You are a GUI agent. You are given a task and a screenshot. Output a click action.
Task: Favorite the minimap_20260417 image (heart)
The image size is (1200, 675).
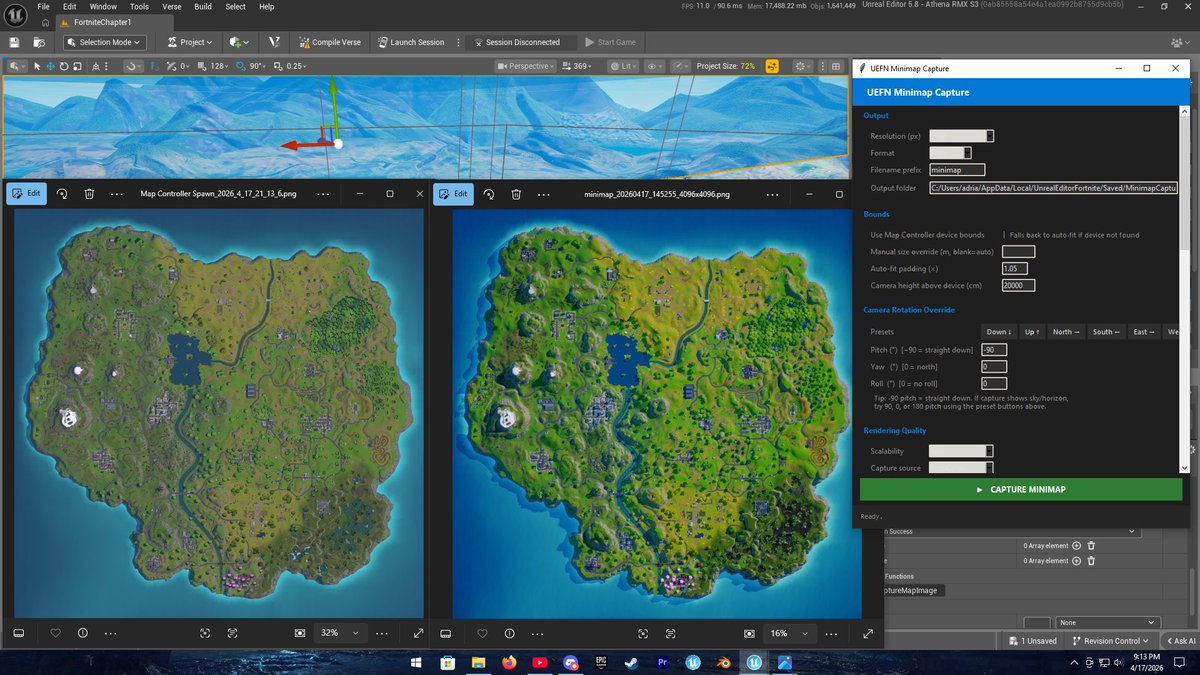click(482, 633)
